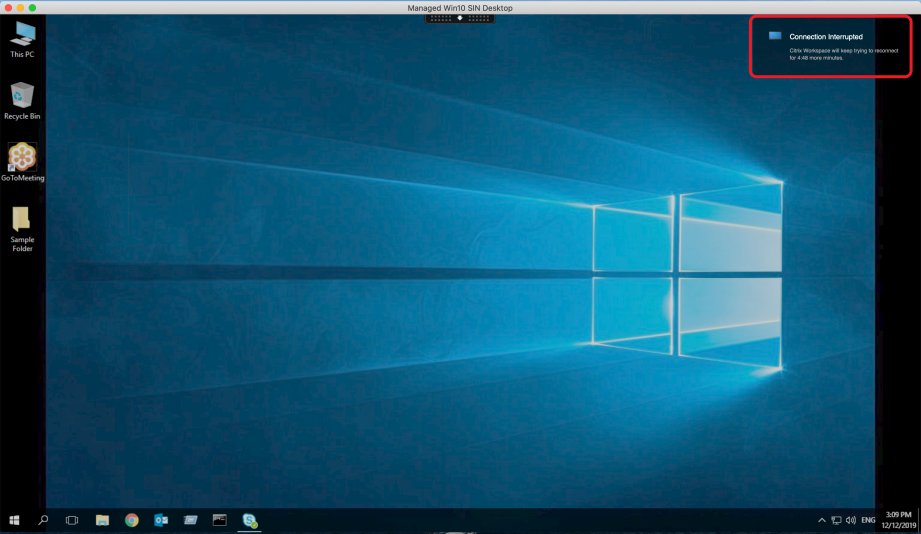Viewport: 921px width, 534px height.
Task: Expand the Citrix toolbar handle at top
Action: [460, 18]
